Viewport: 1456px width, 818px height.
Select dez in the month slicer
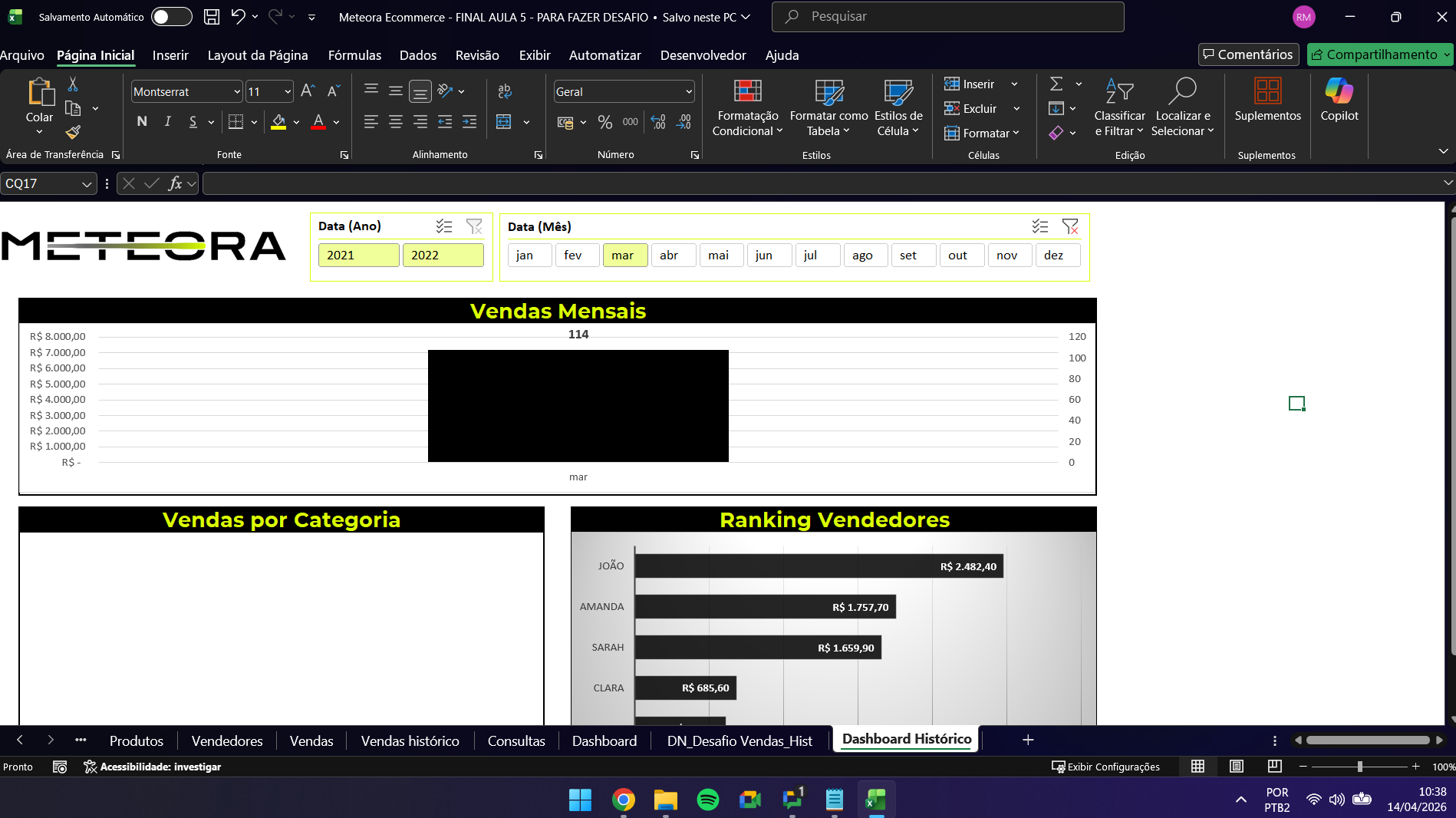(1058, 256)
